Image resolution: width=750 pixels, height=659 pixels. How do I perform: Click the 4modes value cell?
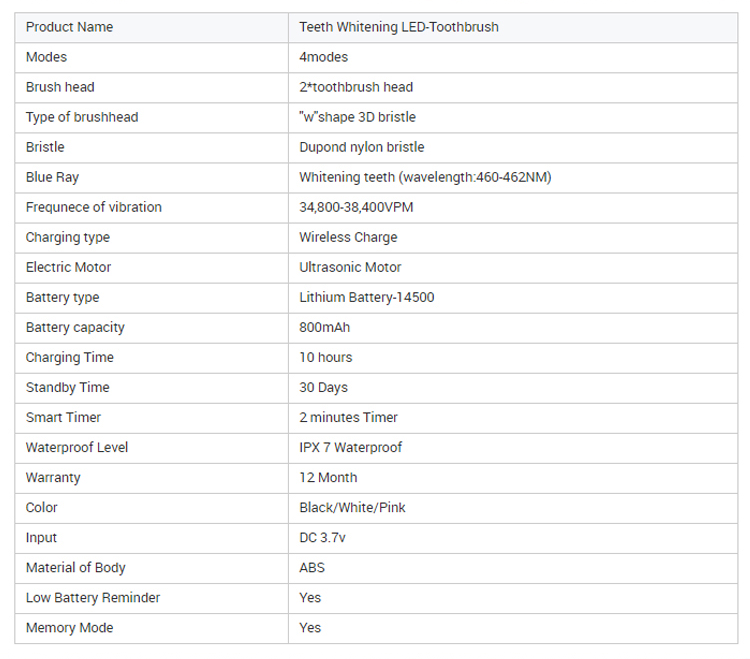point(513,57)
